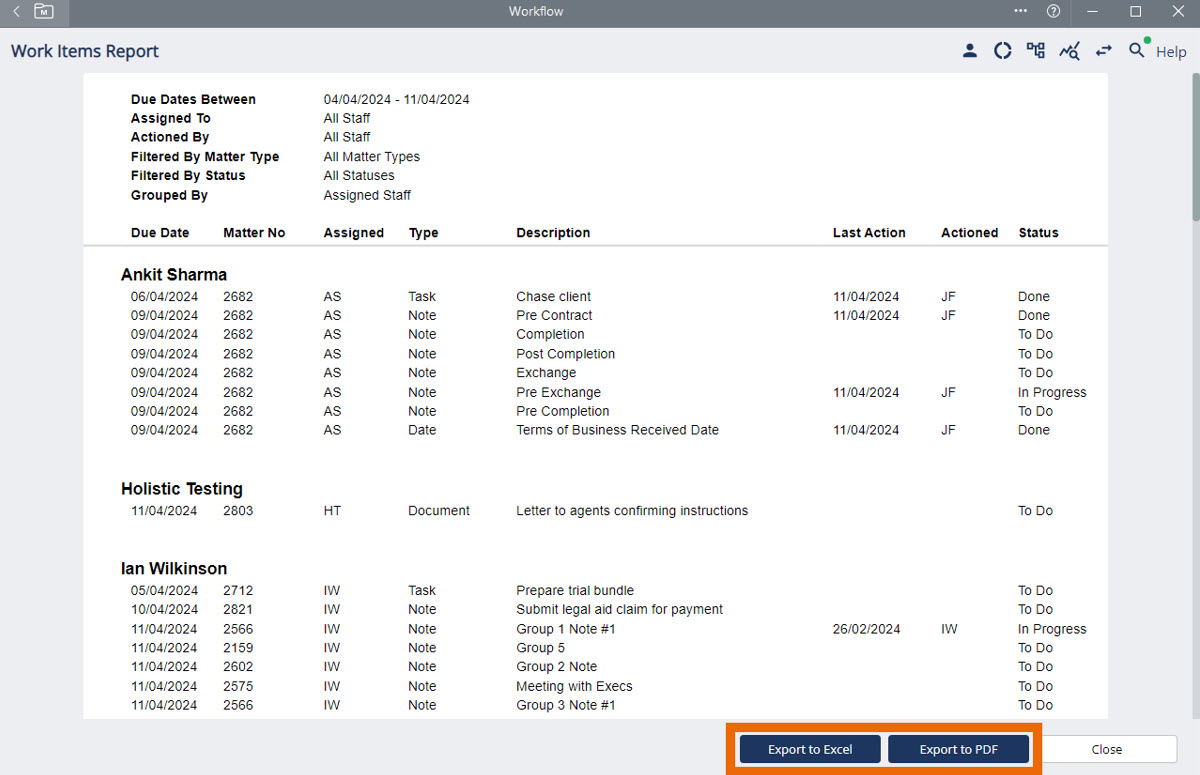Screen dimensions: 1200x775
Task: Select the Chase client task row
Action: (x=553, y=296)
